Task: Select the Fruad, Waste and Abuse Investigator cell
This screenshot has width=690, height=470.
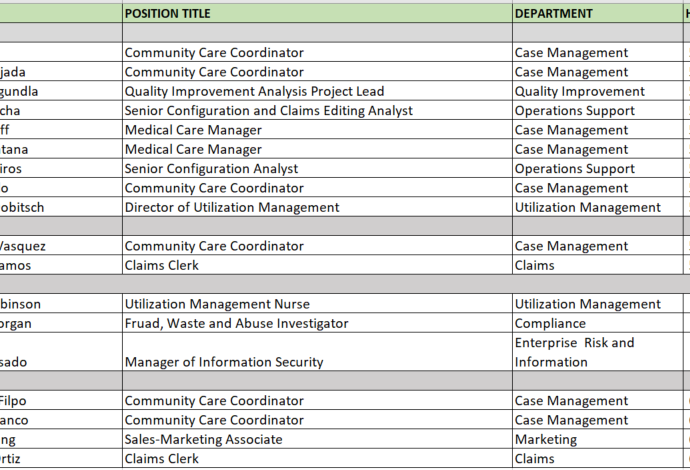Action: 317,323
